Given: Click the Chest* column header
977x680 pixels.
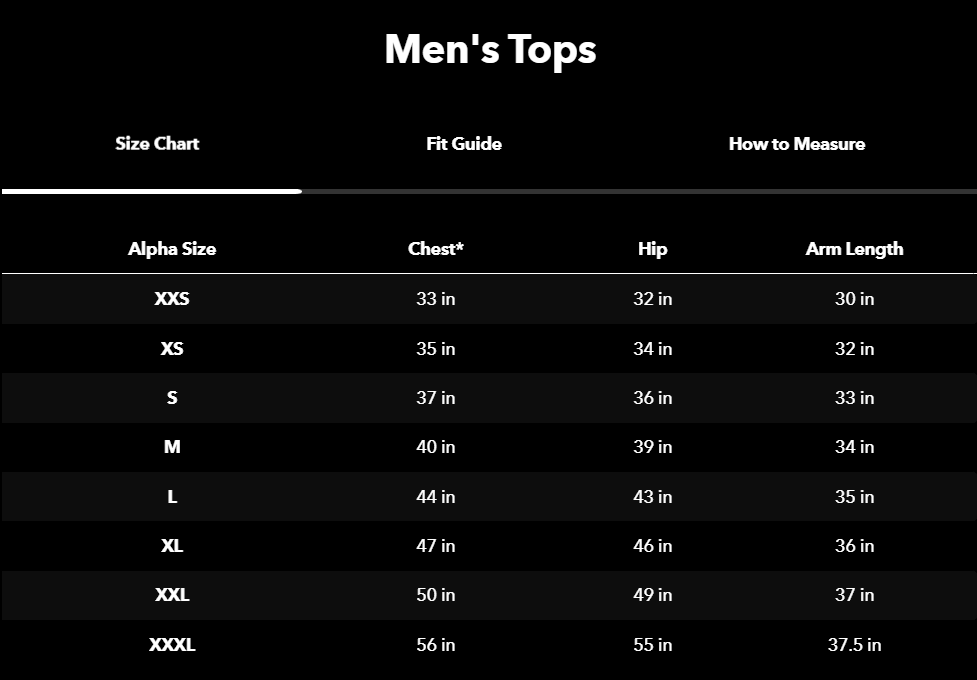Looking at the screenshot, I should point(436,249).
